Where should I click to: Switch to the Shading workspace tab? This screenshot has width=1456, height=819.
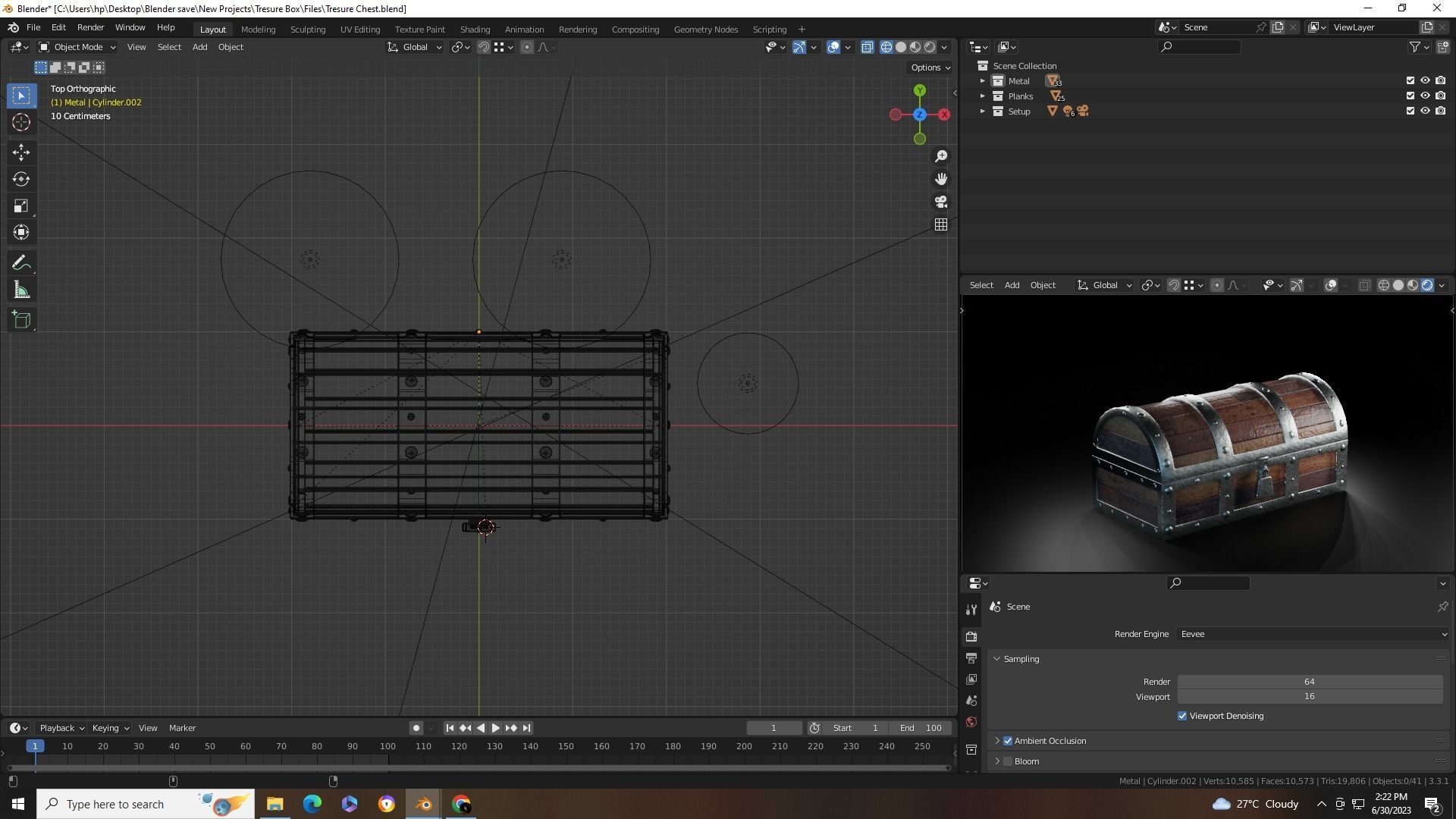point(475,30)
